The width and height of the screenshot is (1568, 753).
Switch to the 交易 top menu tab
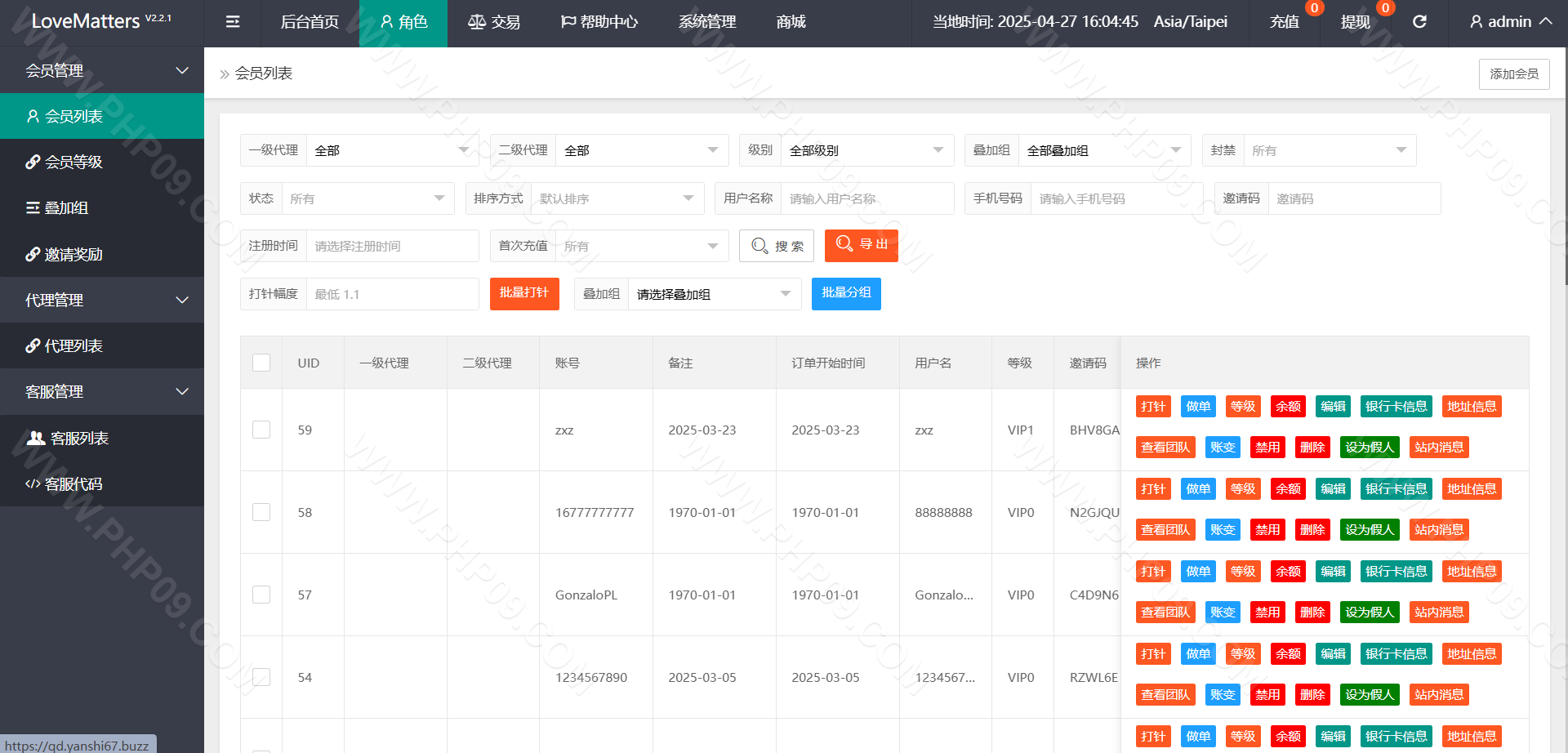pyautogui.click(x=494, y=22)
